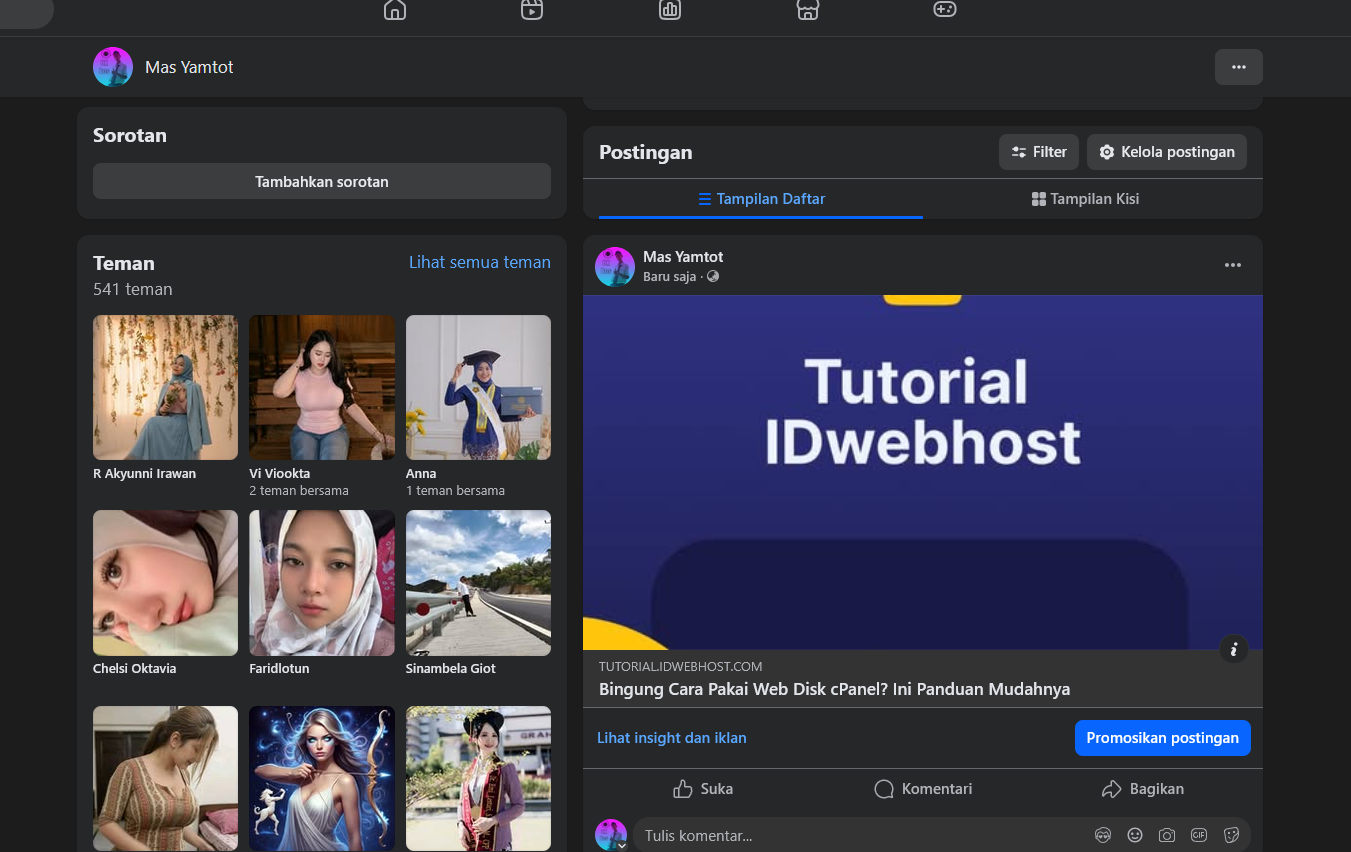Click the post author's avatar

[x=615, y=267]
